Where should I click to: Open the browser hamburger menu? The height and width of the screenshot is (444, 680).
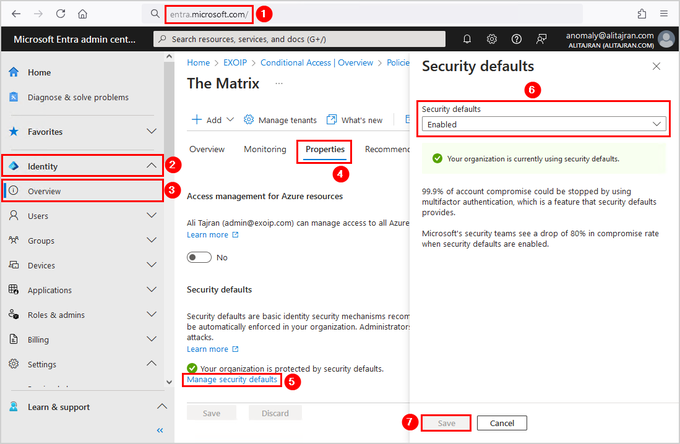point(664,14)
